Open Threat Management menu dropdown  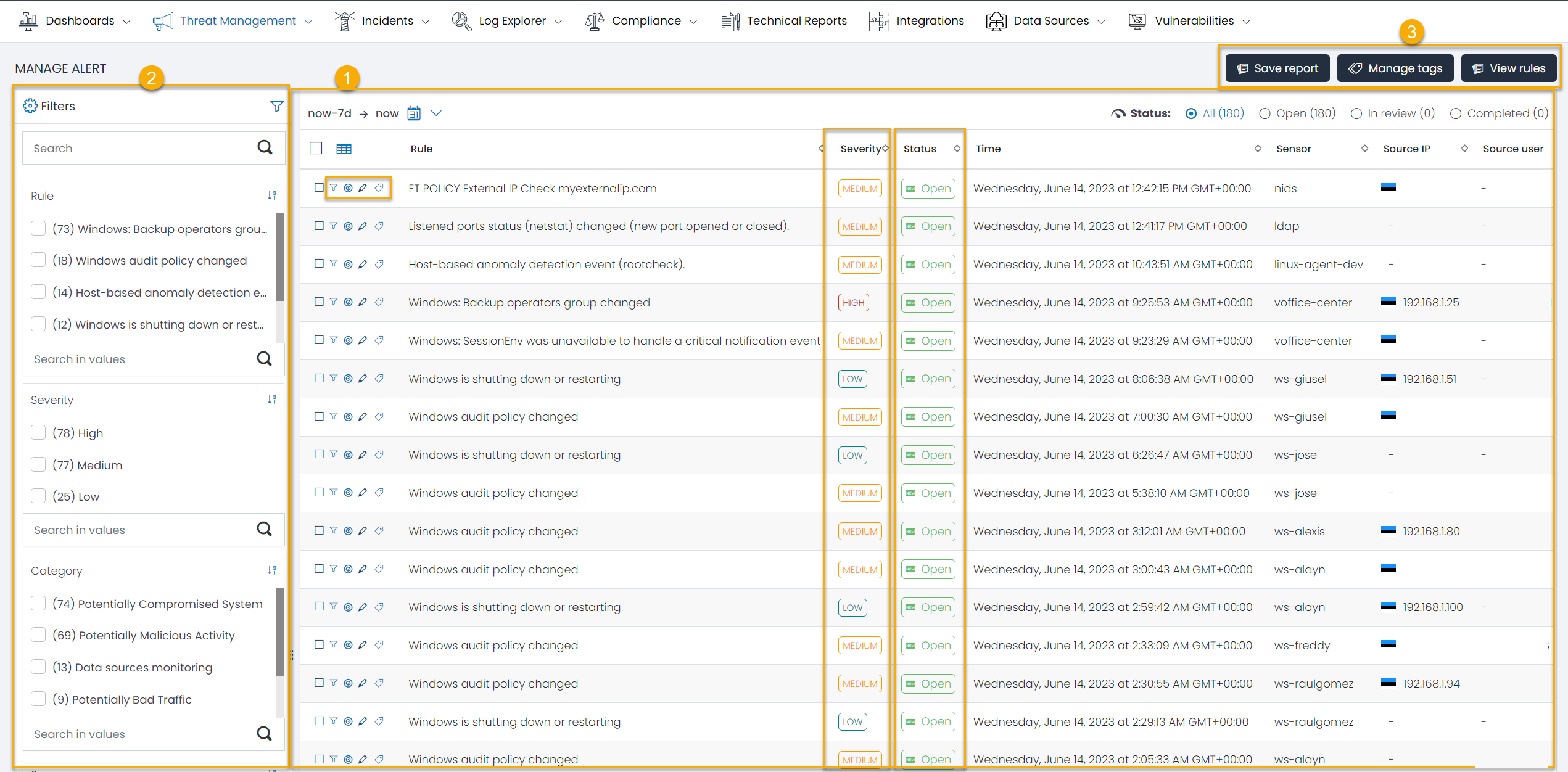(237, 21)
